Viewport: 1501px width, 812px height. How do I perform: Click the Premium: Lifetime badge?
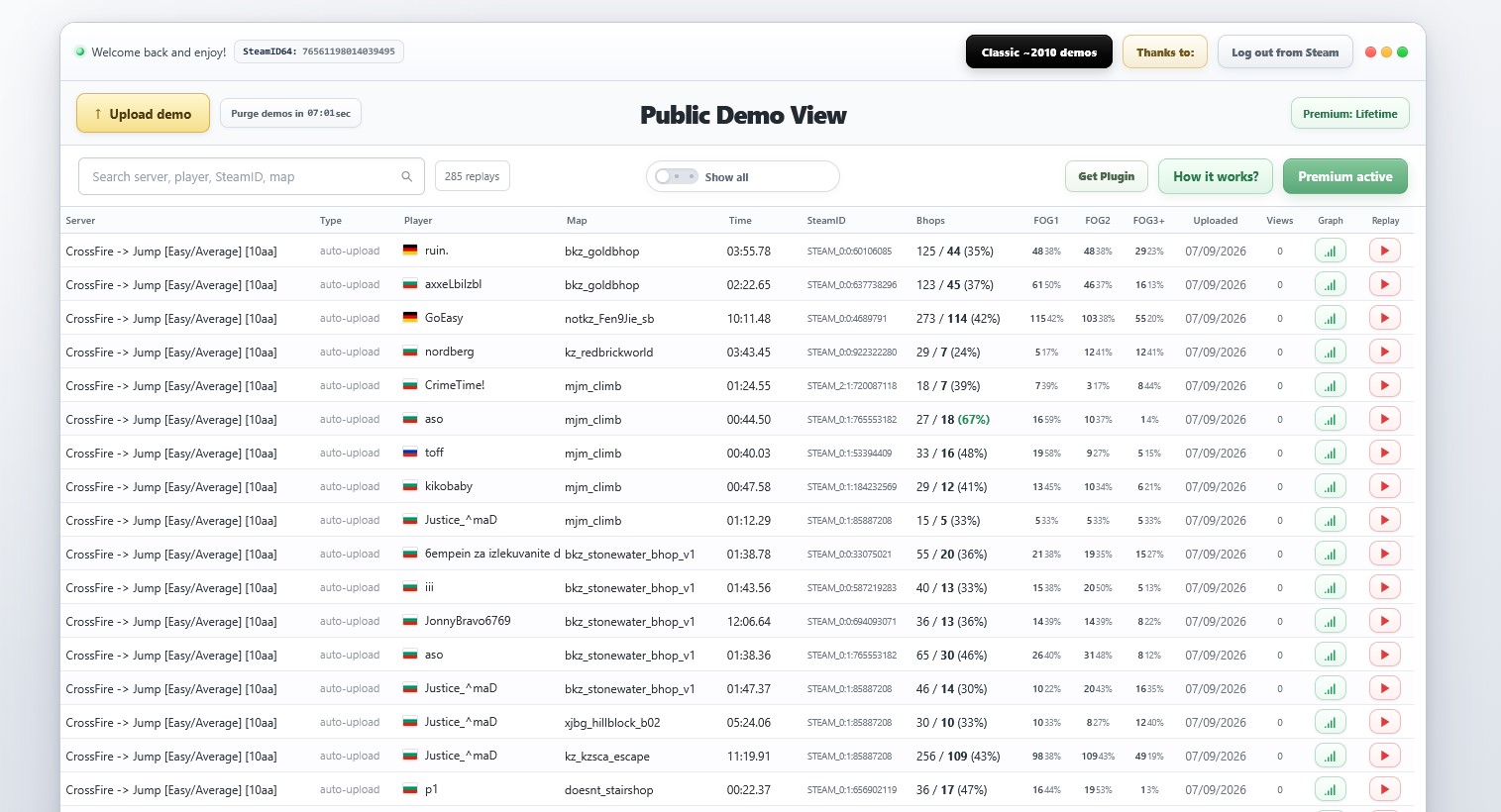click(1350, 113)
